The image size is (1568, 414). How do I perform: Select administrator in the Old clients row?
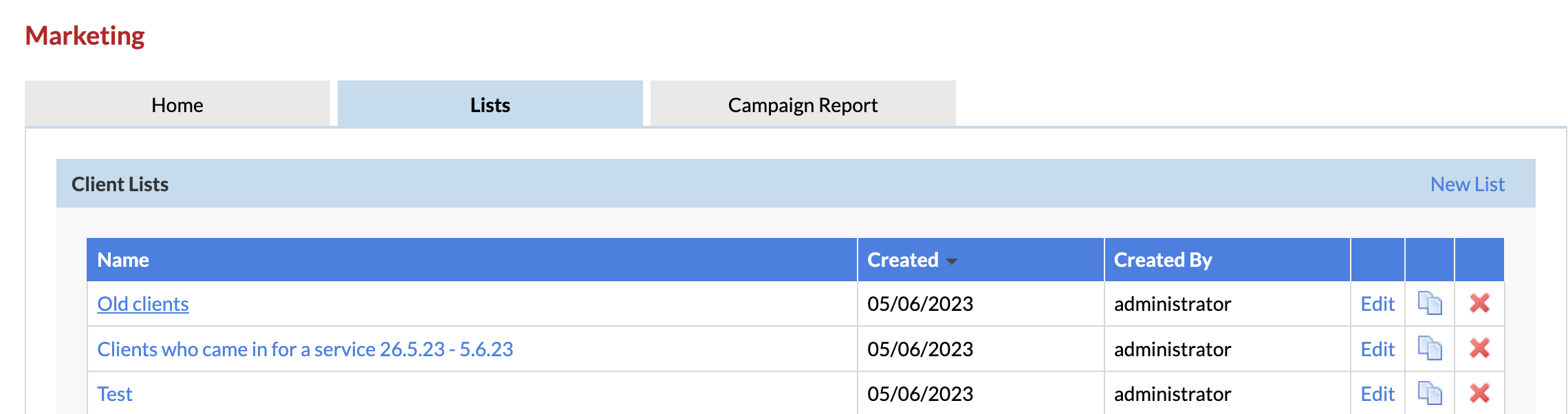pos(1173,304)
